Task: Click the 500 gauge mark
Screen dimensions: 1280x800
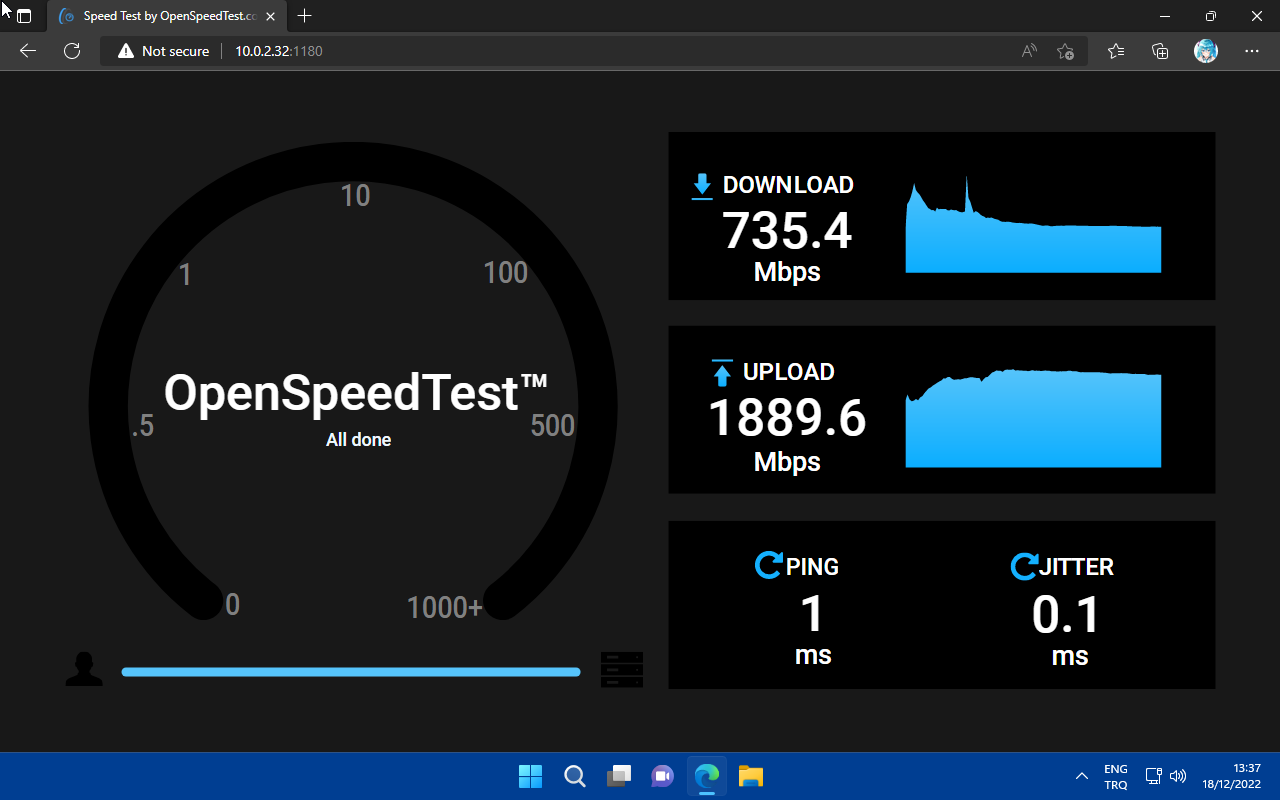Action: (x=553, y=425)
